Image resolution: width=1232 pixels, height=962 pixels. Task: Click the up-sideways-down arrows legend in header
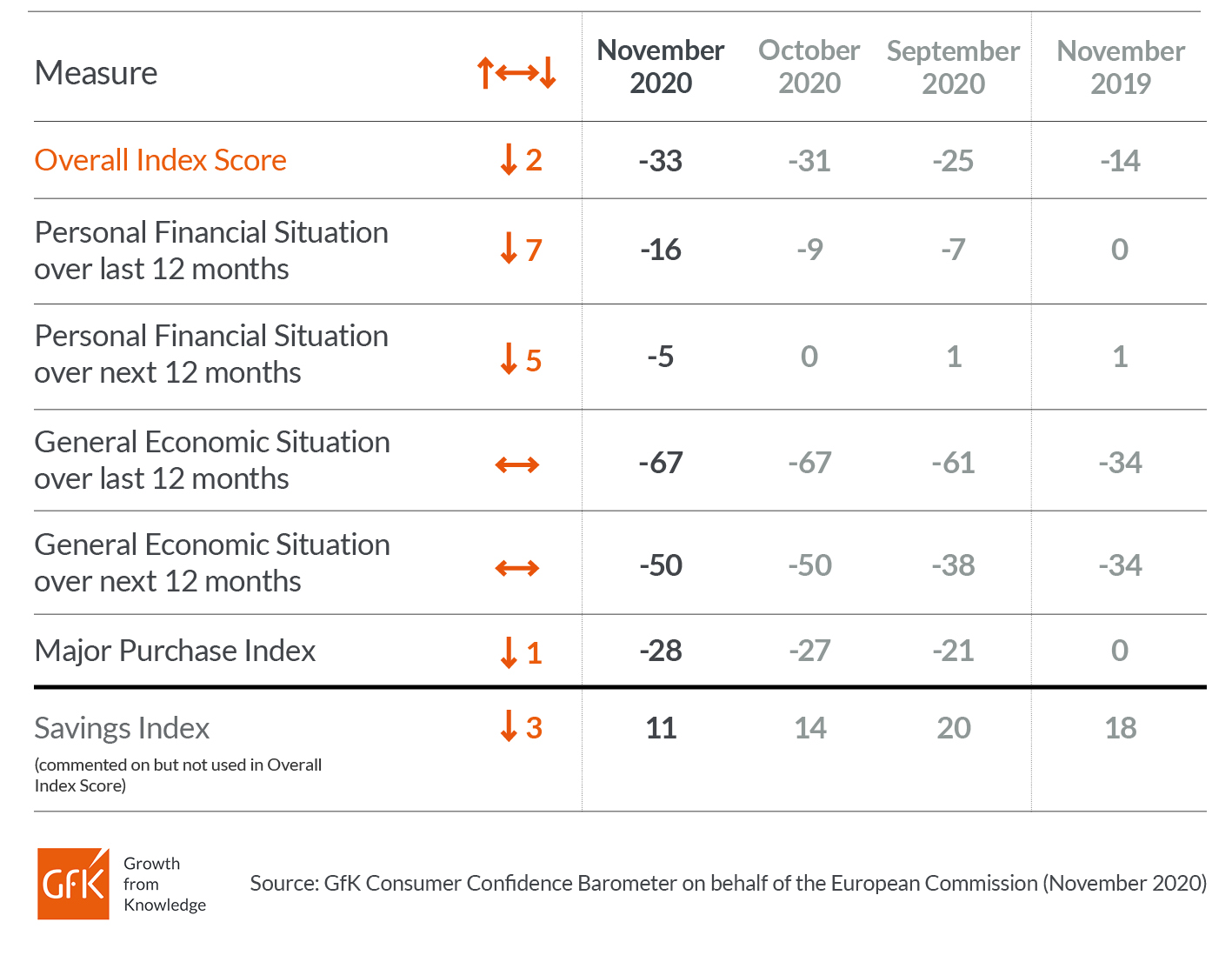click(x=516, y=73)
